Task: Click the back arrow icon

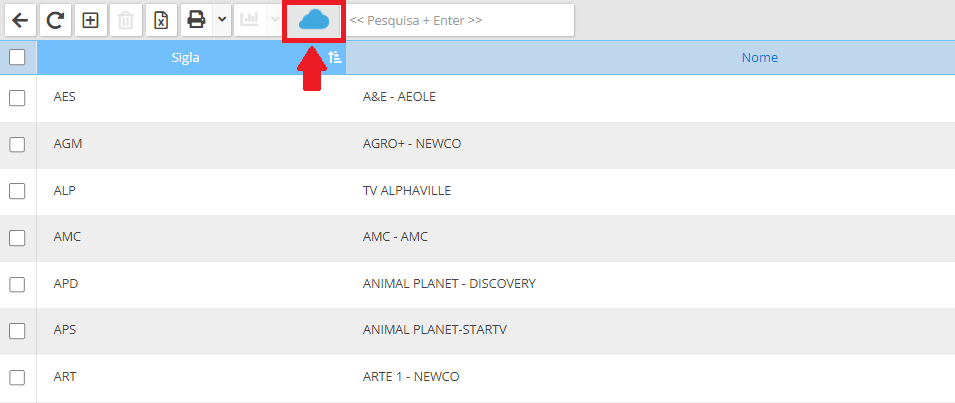Action: coord(20,20)
